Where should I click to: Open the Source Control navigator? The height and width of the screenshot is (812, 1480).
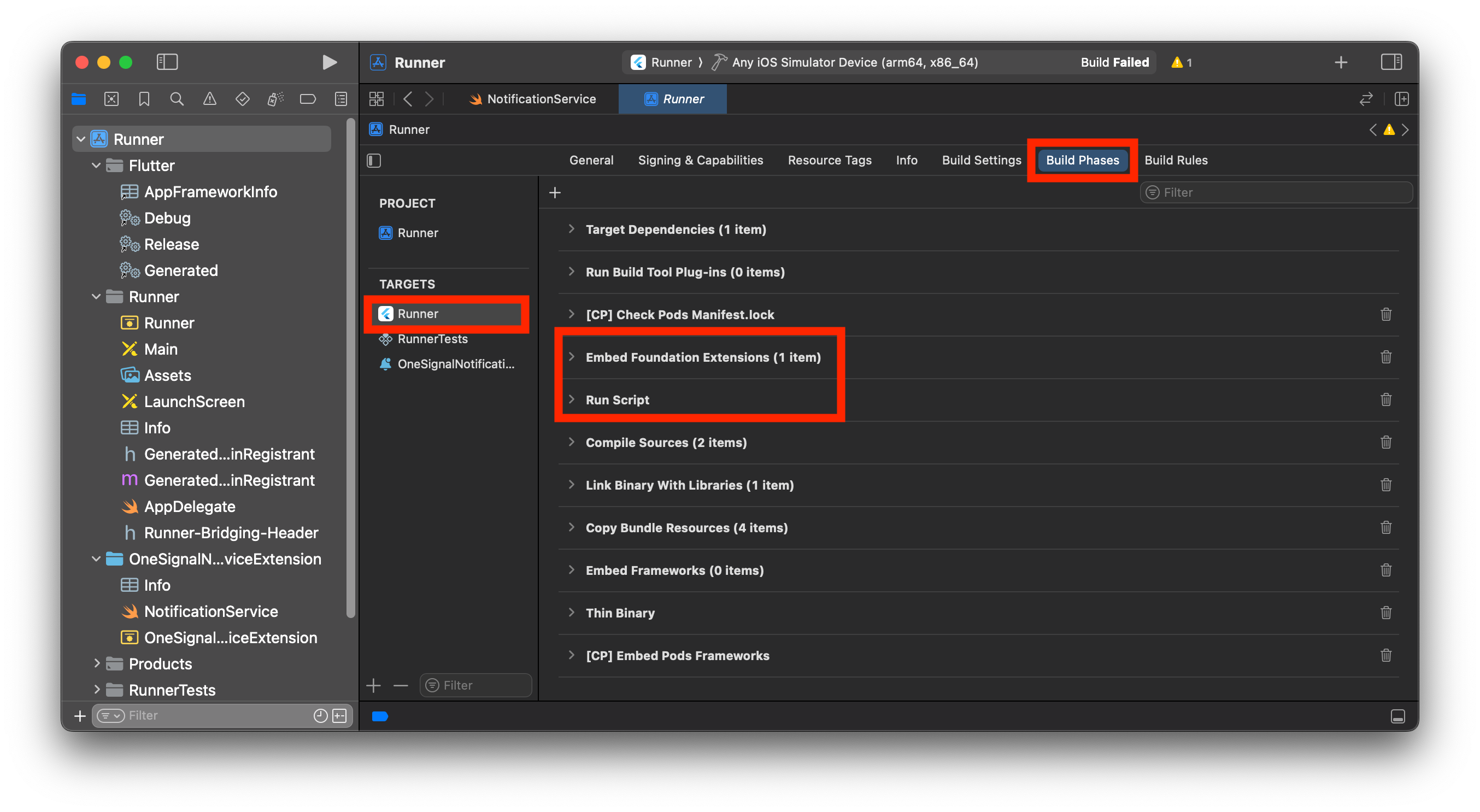[x=111, y=99]
